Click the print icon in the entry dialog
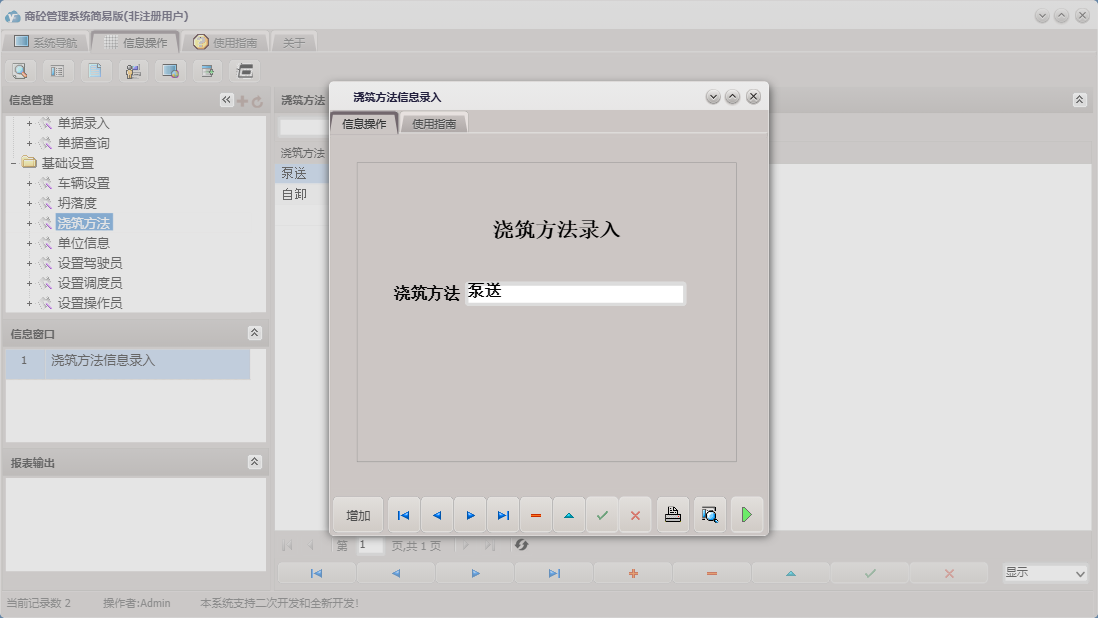1098x618 pixels. (x=672, y=514)
